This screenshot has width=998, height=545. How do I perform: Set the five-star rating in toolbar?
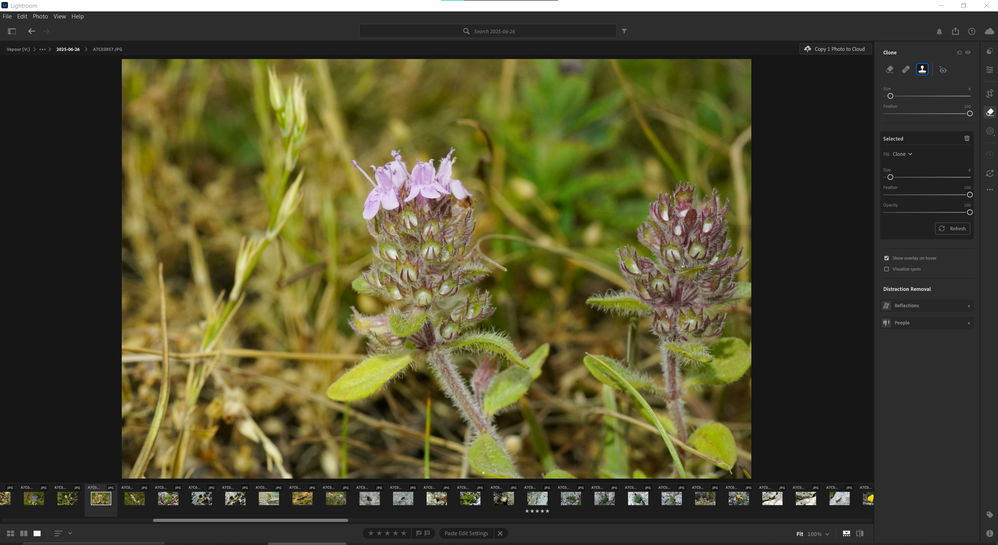point(404,533)
